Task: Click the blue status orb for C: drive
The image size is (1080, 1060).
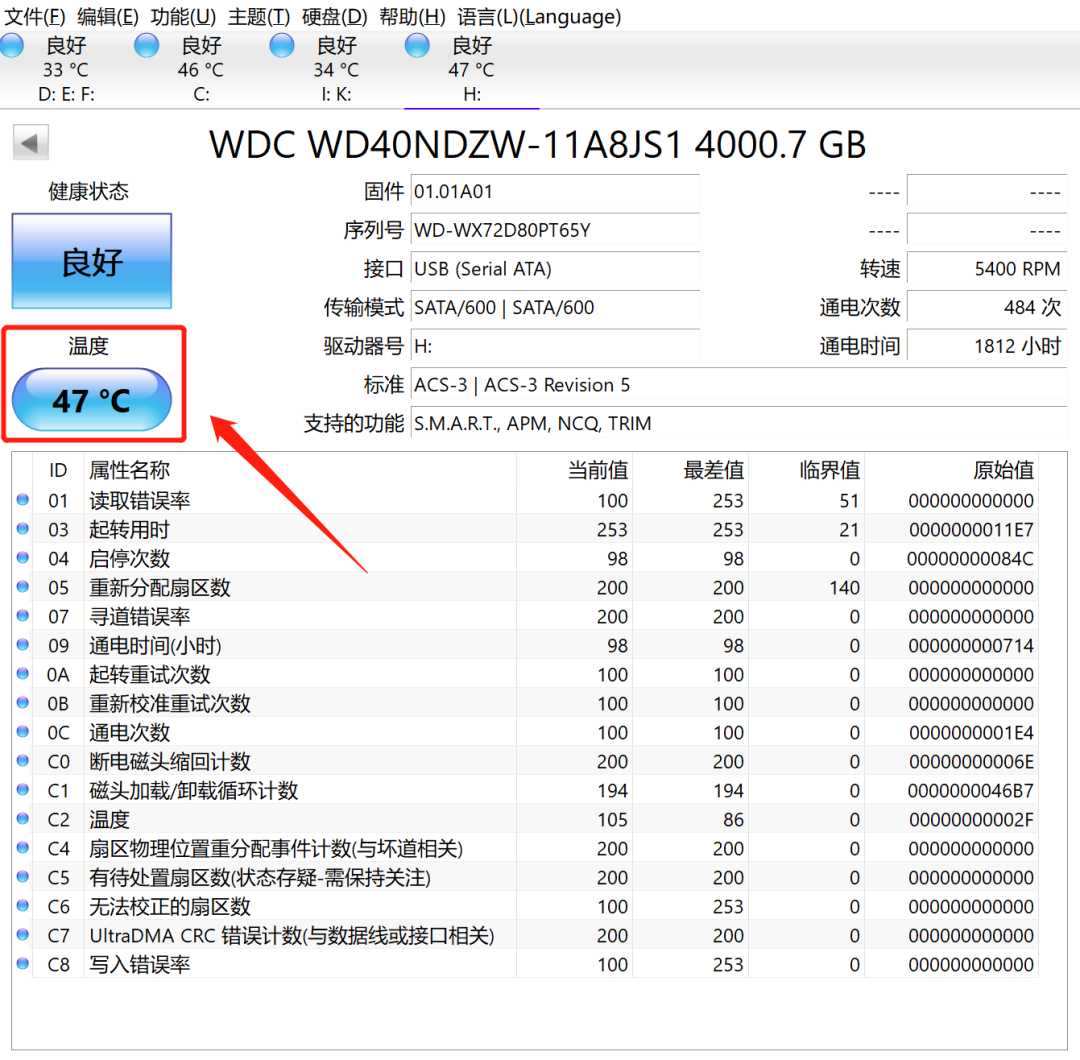Action: (146, 46)
